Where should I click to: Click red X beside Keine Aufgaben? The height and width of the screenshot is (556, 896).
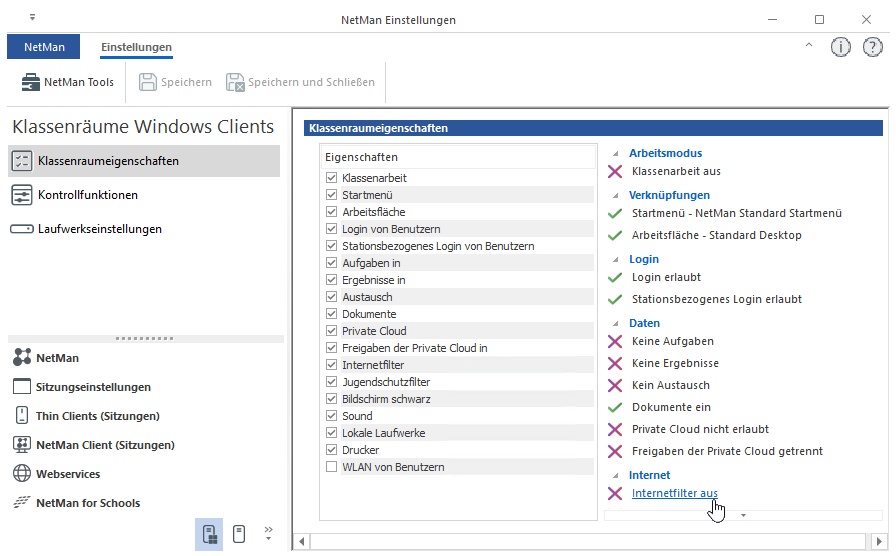(x=615, y=342)
